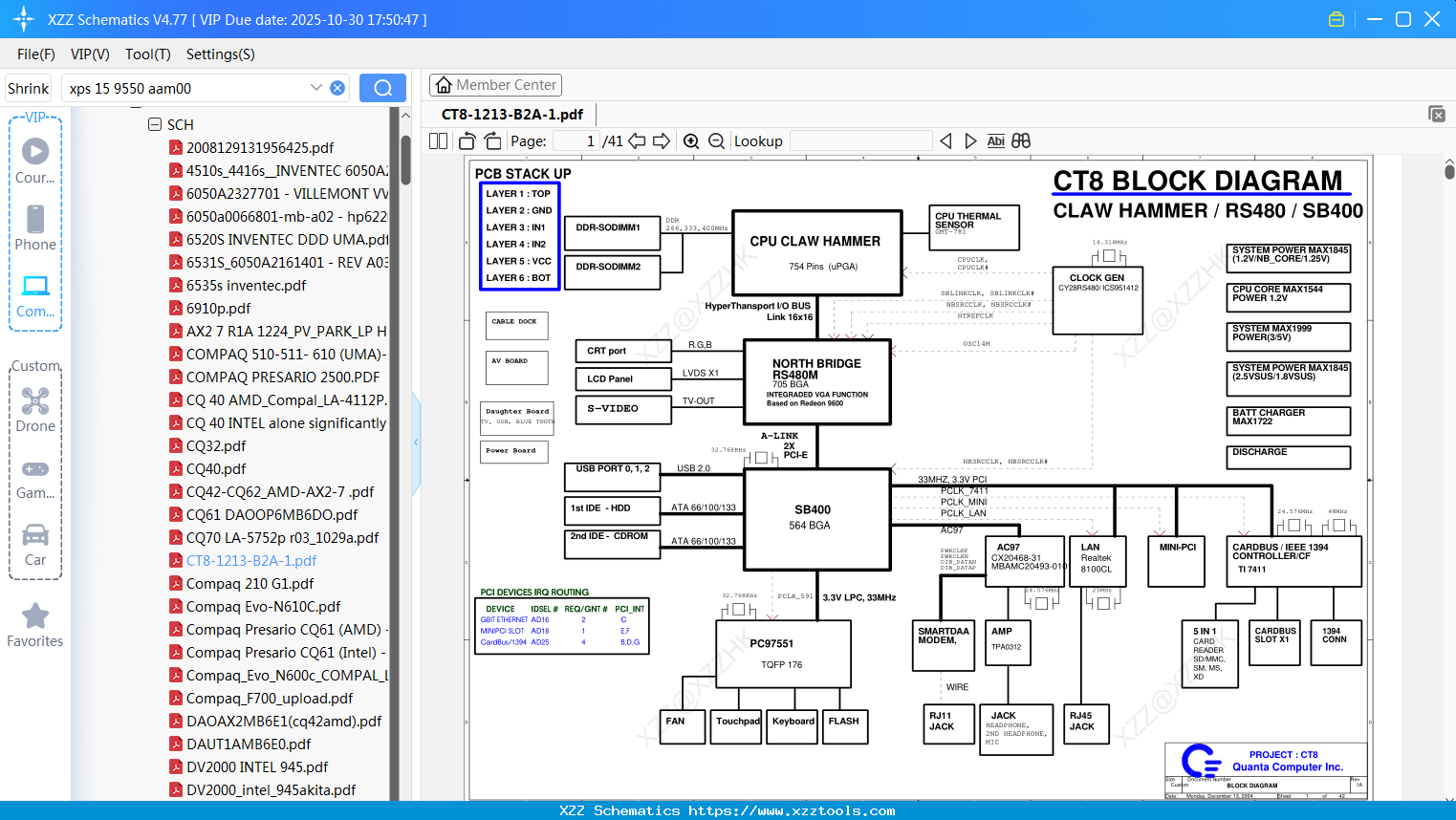Open Compaq 210 G1.pdf

(x=250, y=584)
